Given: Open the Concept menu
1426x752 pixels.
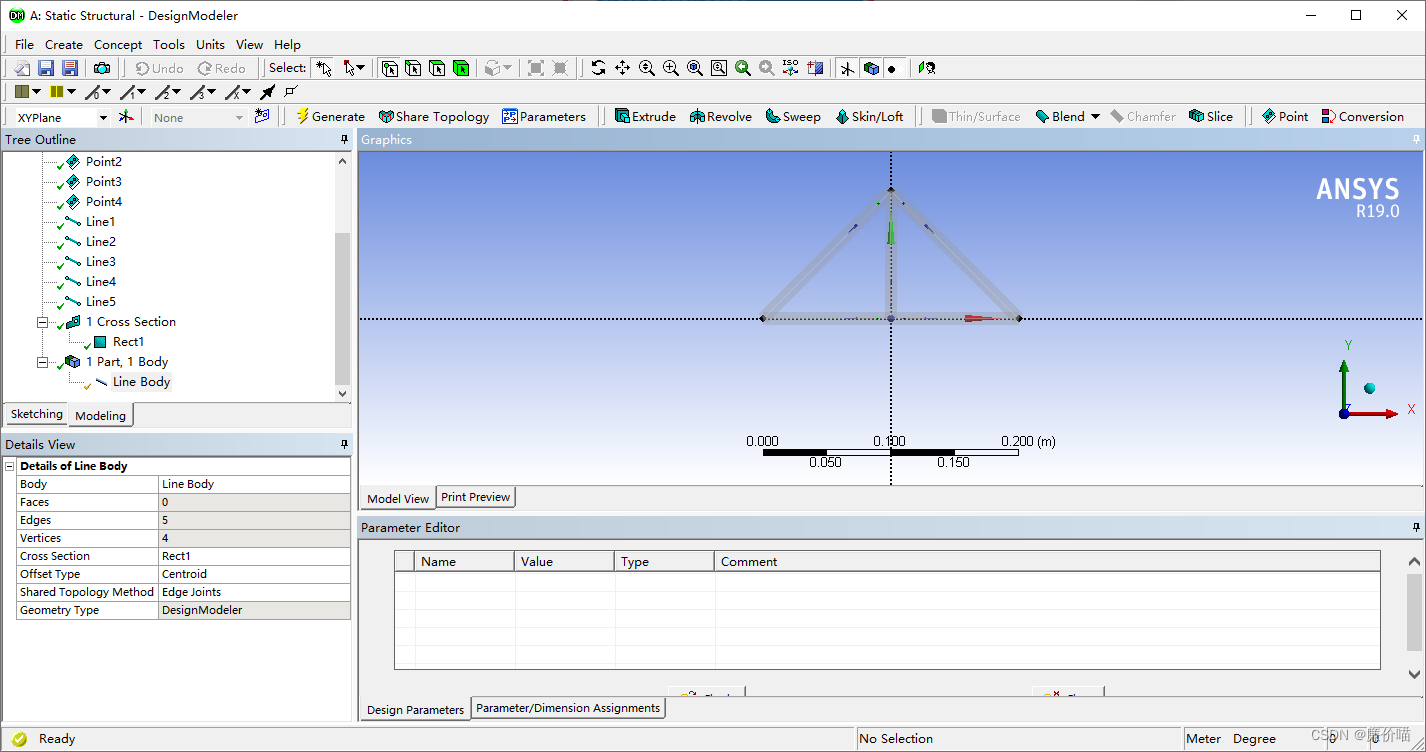Looking at the screenshot, I should 118,44.
